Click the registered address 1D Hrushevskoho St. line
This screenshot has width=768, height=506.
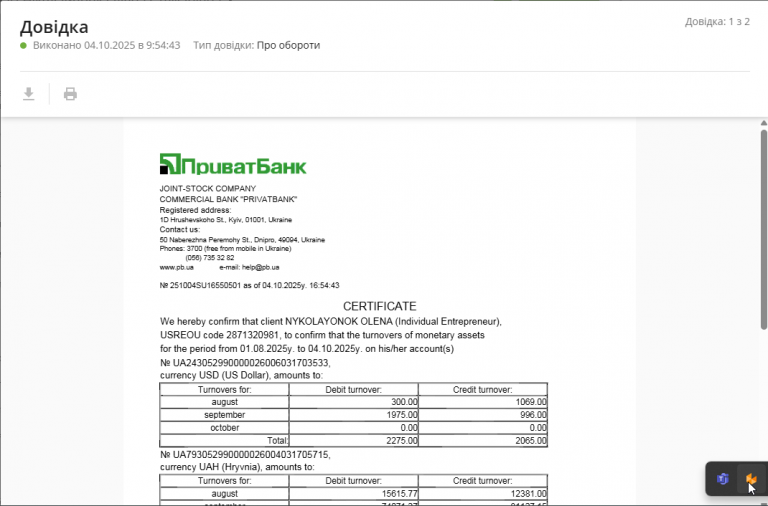(226, 220)
